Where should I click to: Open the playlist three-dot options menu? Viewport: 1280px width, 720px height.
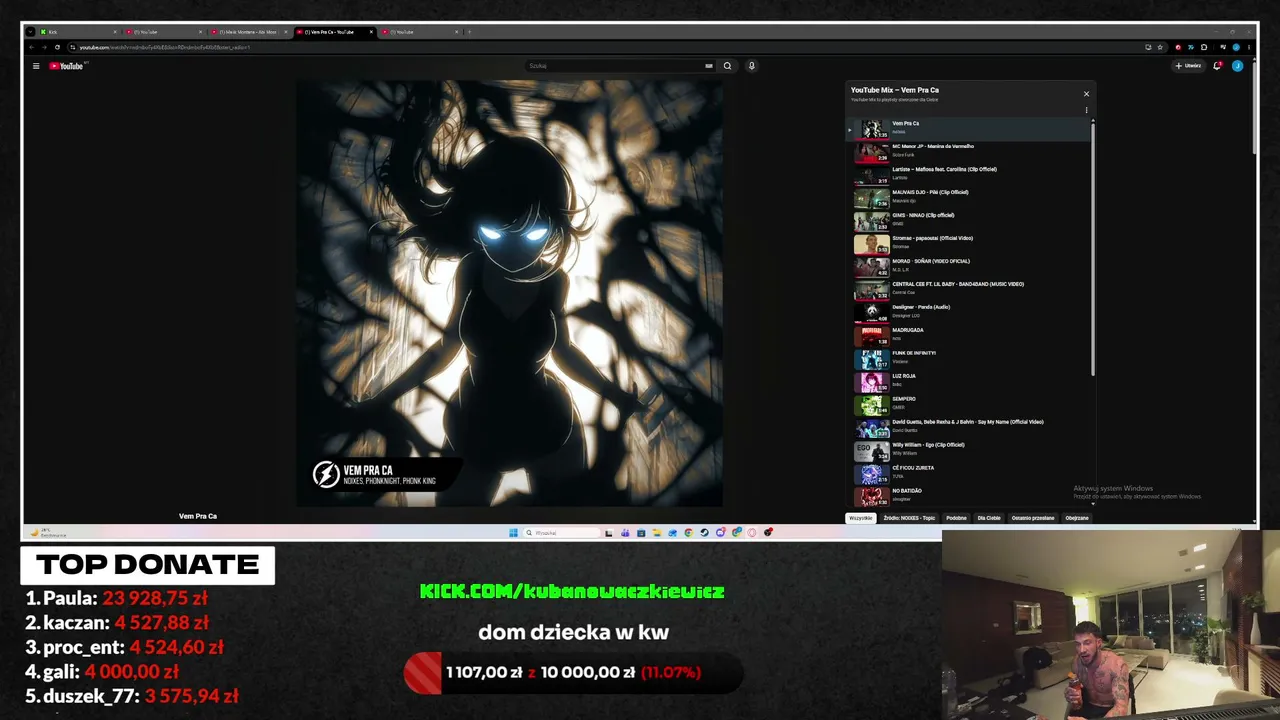[x=1086, y=111]
